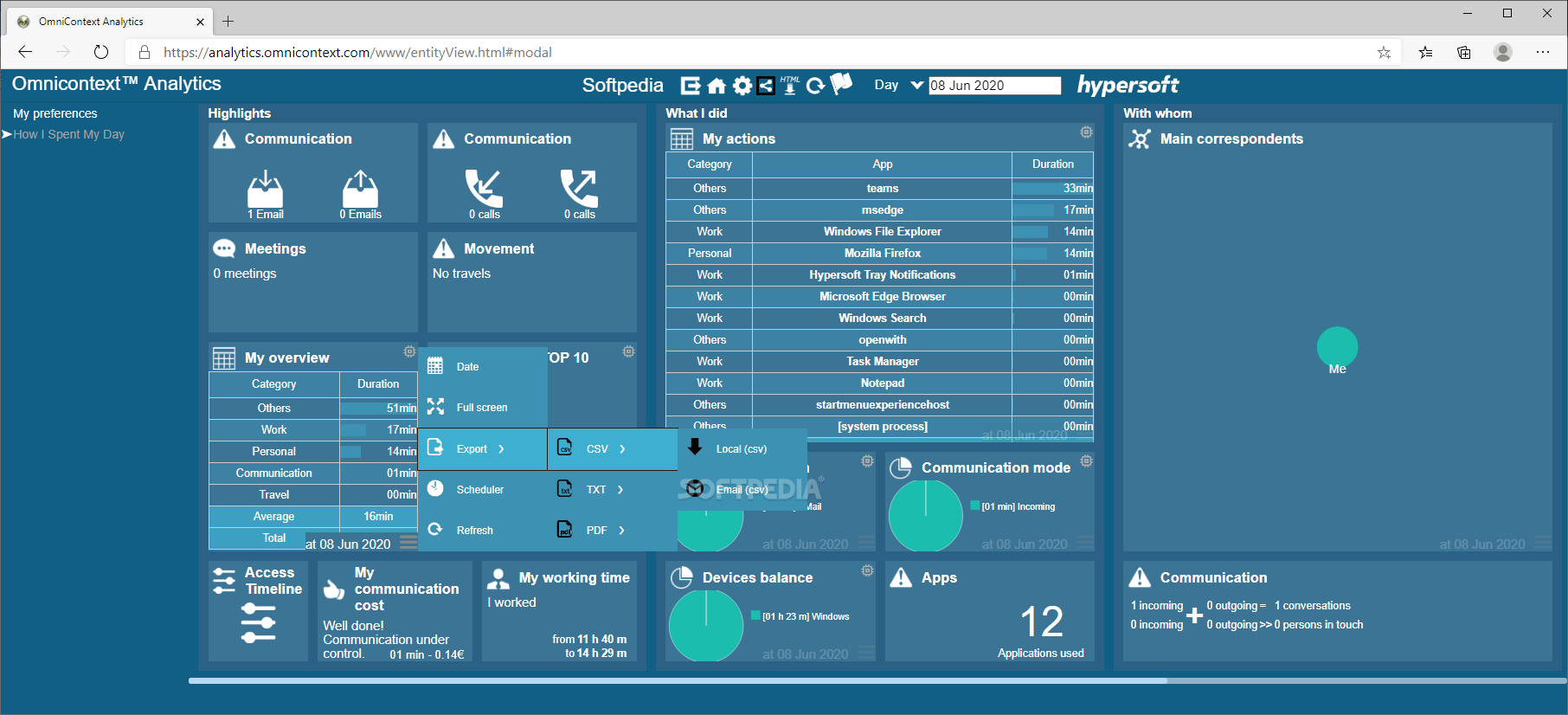Click the Windows File Explorer row
This screenshot has width=1568, height=715.
point(879,231)
